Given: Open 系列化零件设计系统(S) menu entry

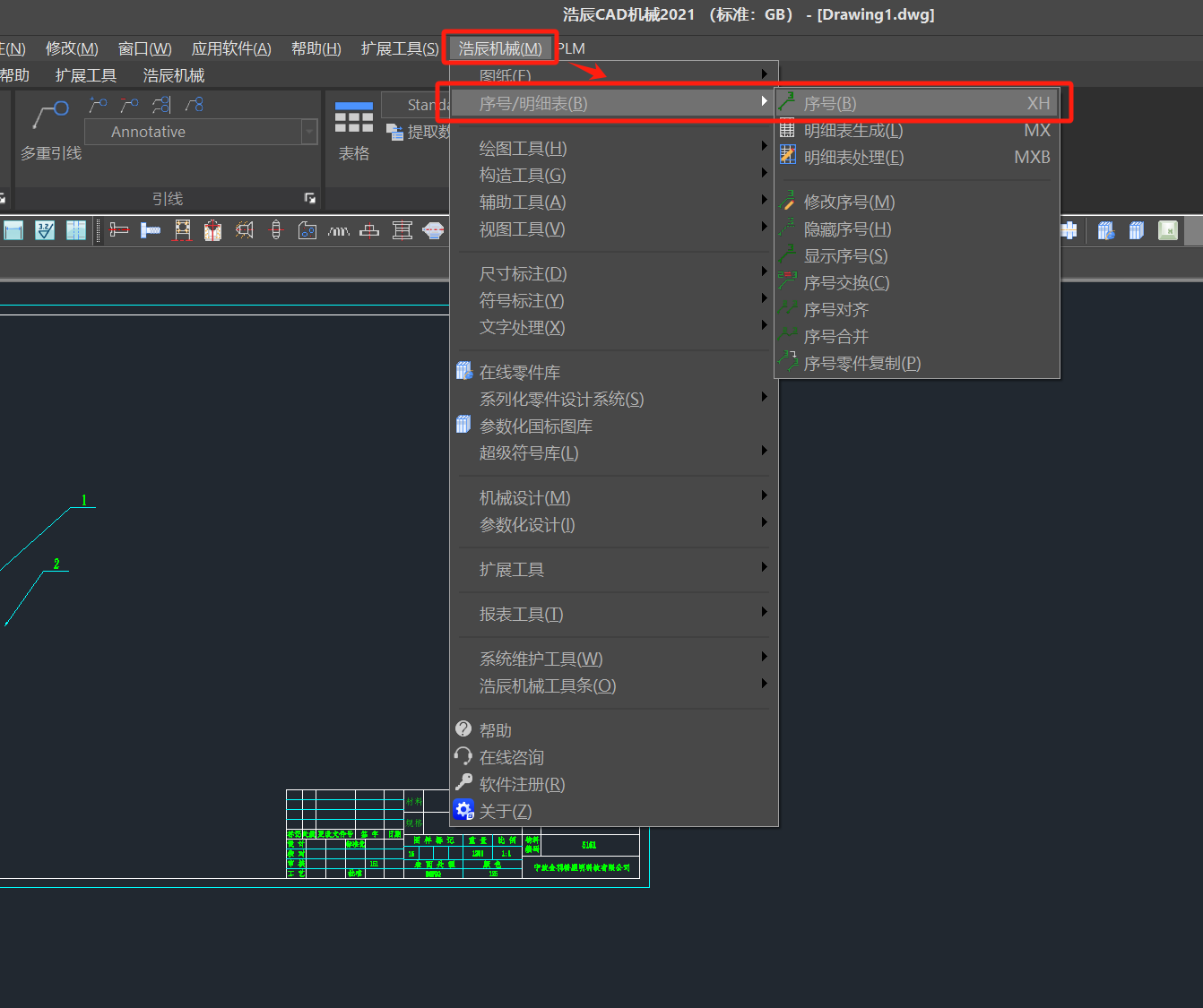Looking at the screenshot, I should [614, 400].
